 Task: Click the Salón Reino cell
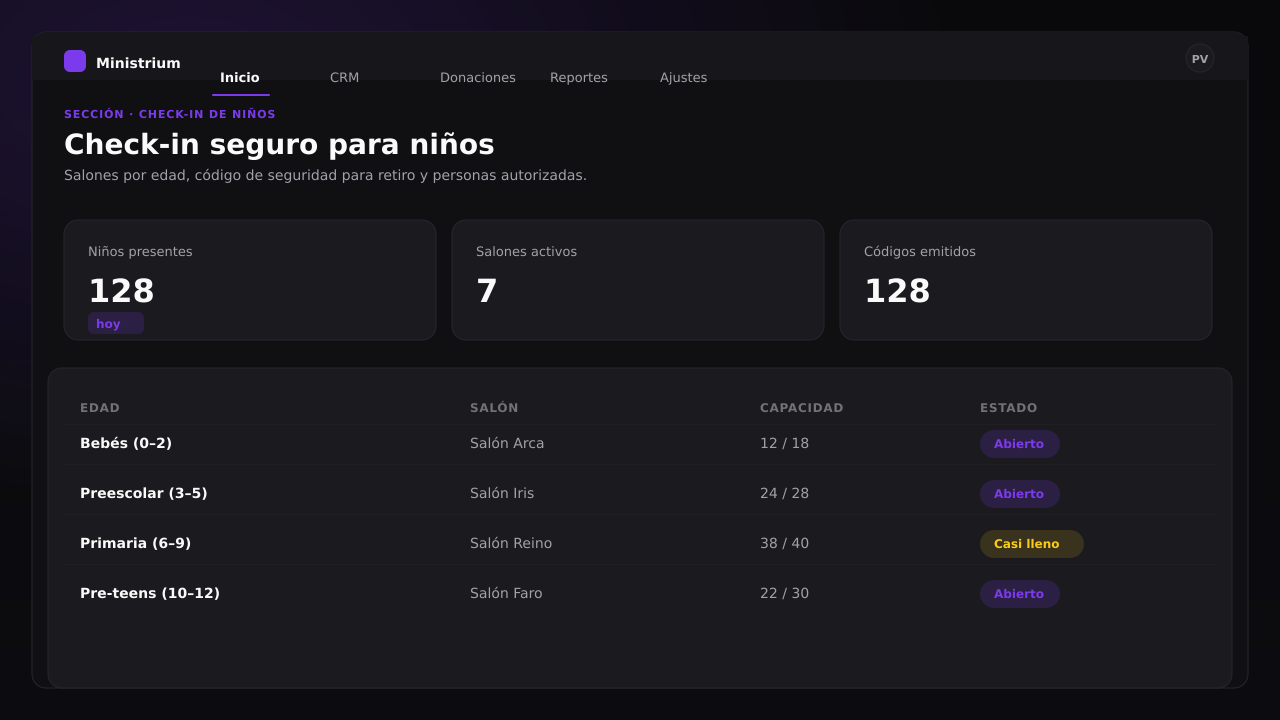[511, 543]
